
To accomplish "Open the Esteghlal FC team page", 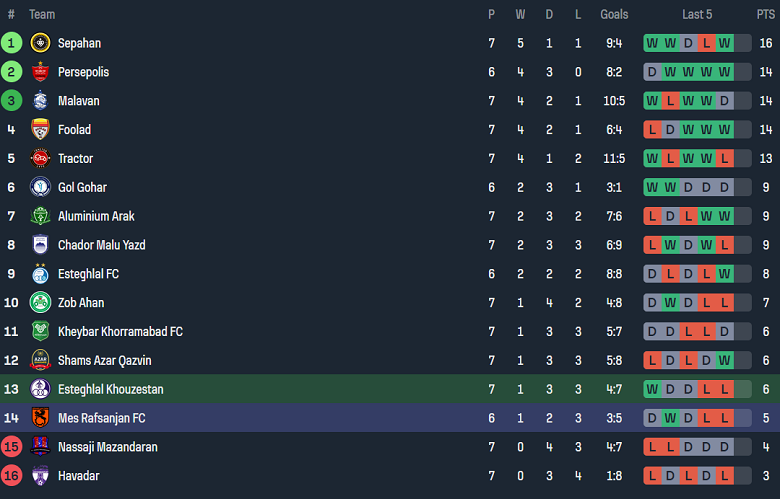I will click(88, 274).
